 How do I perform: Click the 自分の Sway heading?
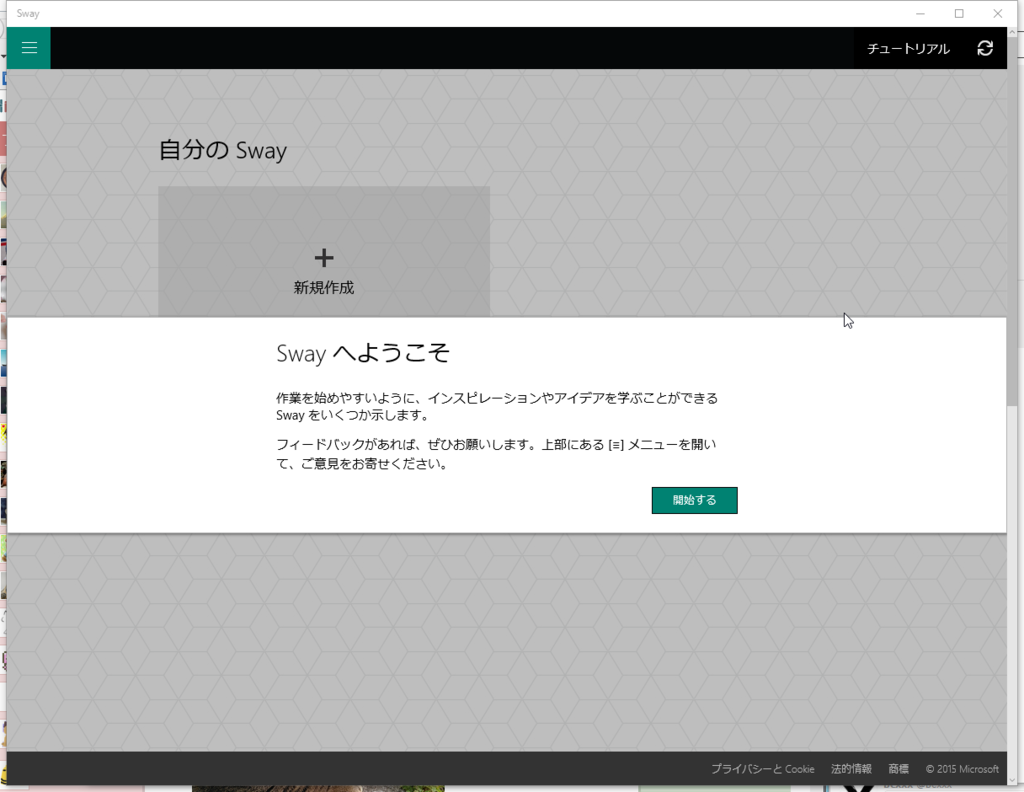click(223, 150)
